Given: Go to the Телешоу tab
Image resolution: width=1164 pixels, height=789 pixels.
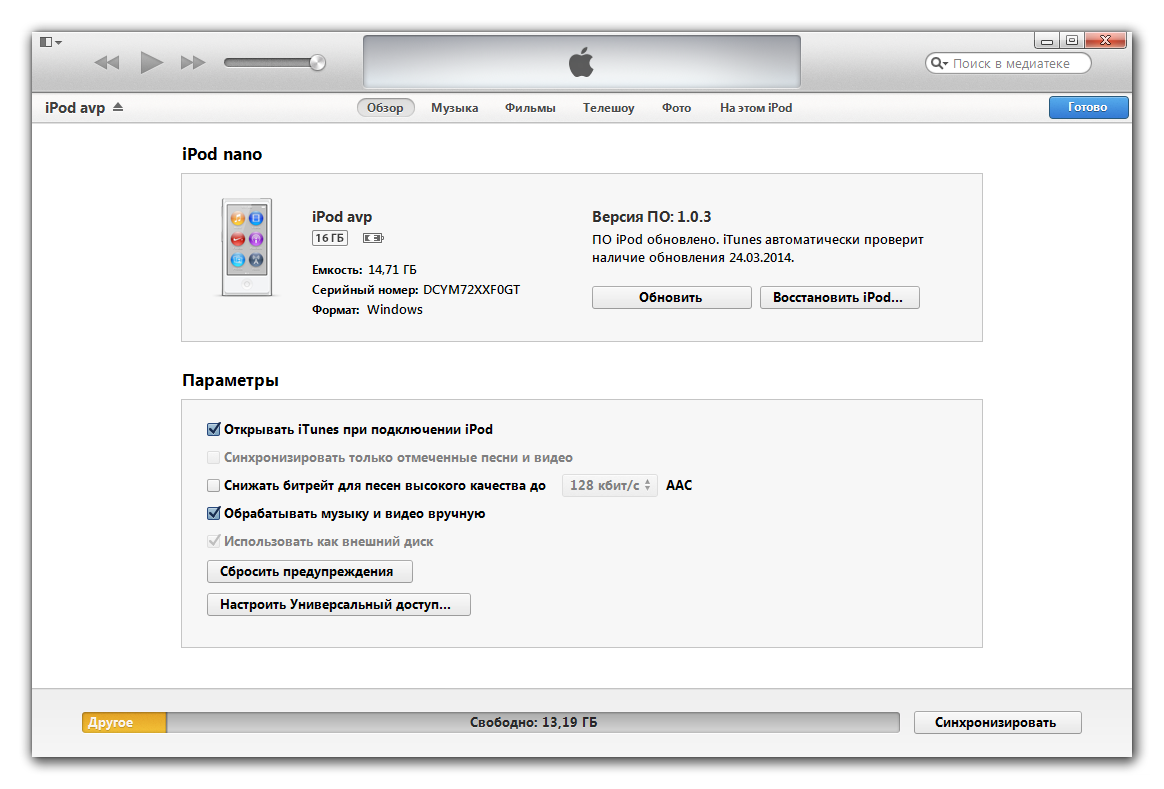Looking at the screenshot, I should [x=608, y=108].
